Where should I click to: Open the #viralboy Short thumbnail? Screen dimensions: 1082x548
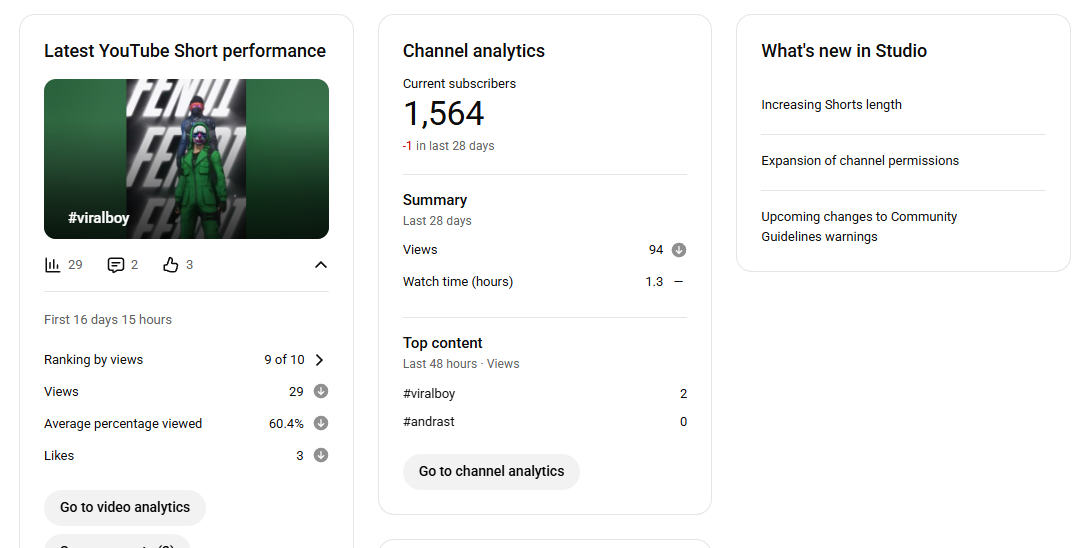(x=186, y=159)
